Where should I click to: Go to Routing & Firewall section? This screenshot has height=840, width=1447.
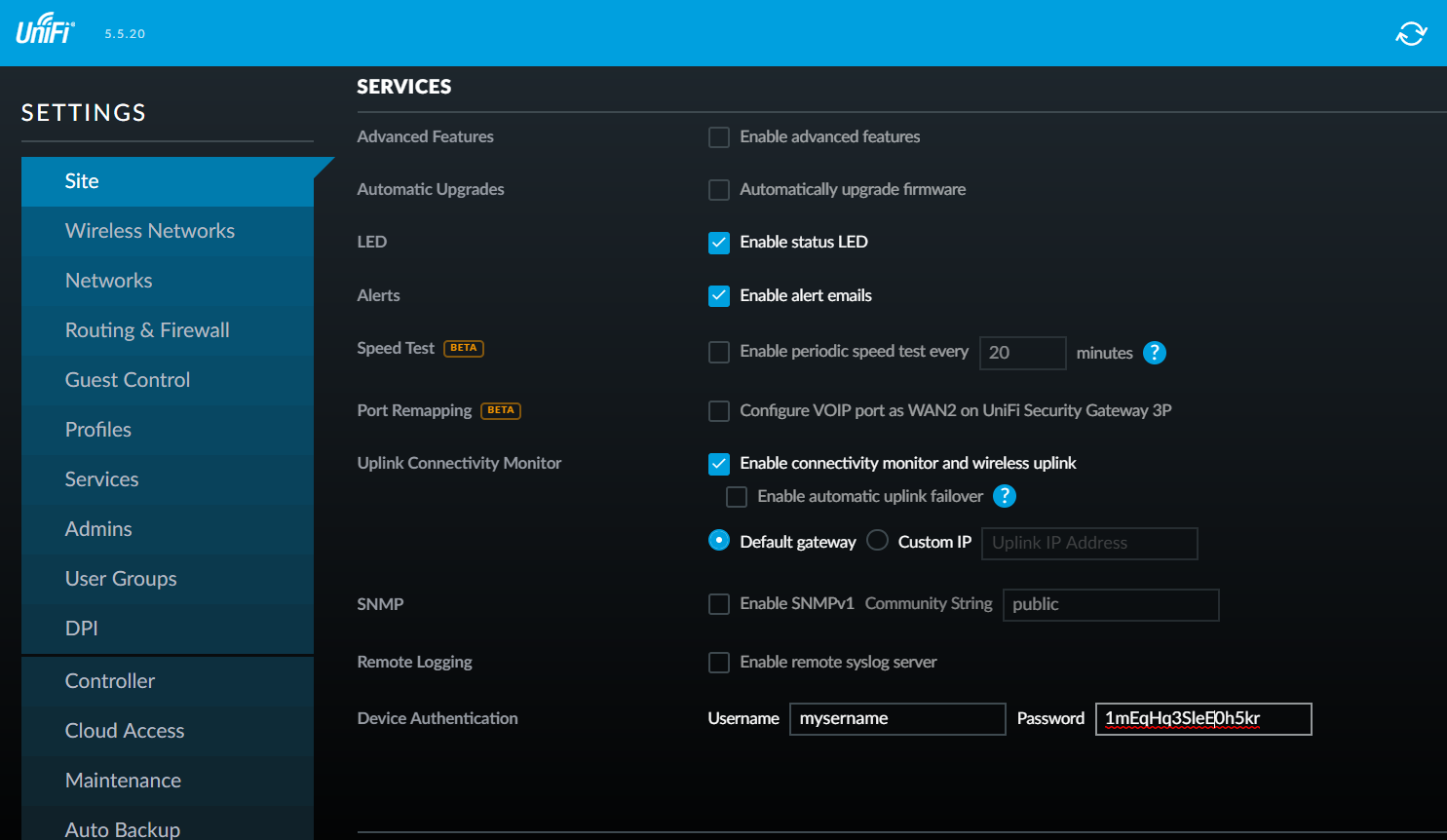point(147,330)
